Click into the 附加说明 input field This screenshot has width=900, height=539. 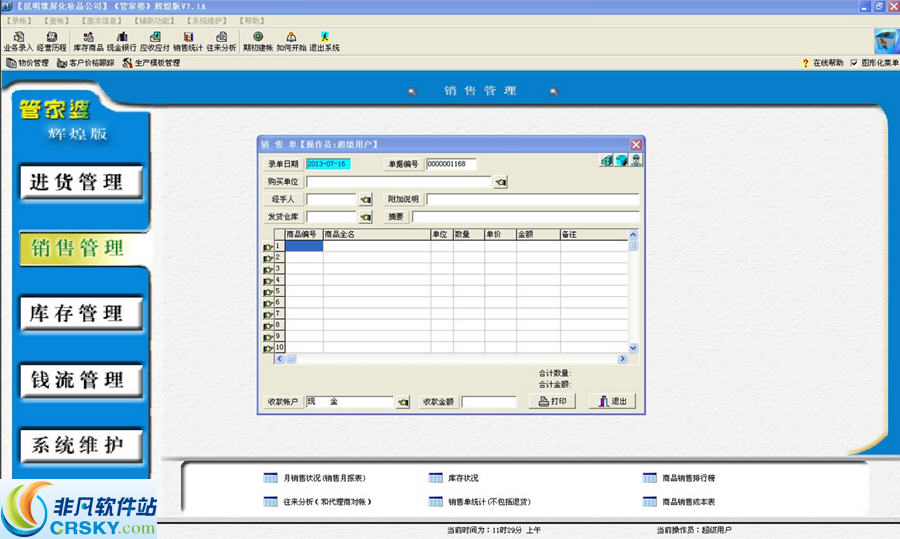pos(533,199)
